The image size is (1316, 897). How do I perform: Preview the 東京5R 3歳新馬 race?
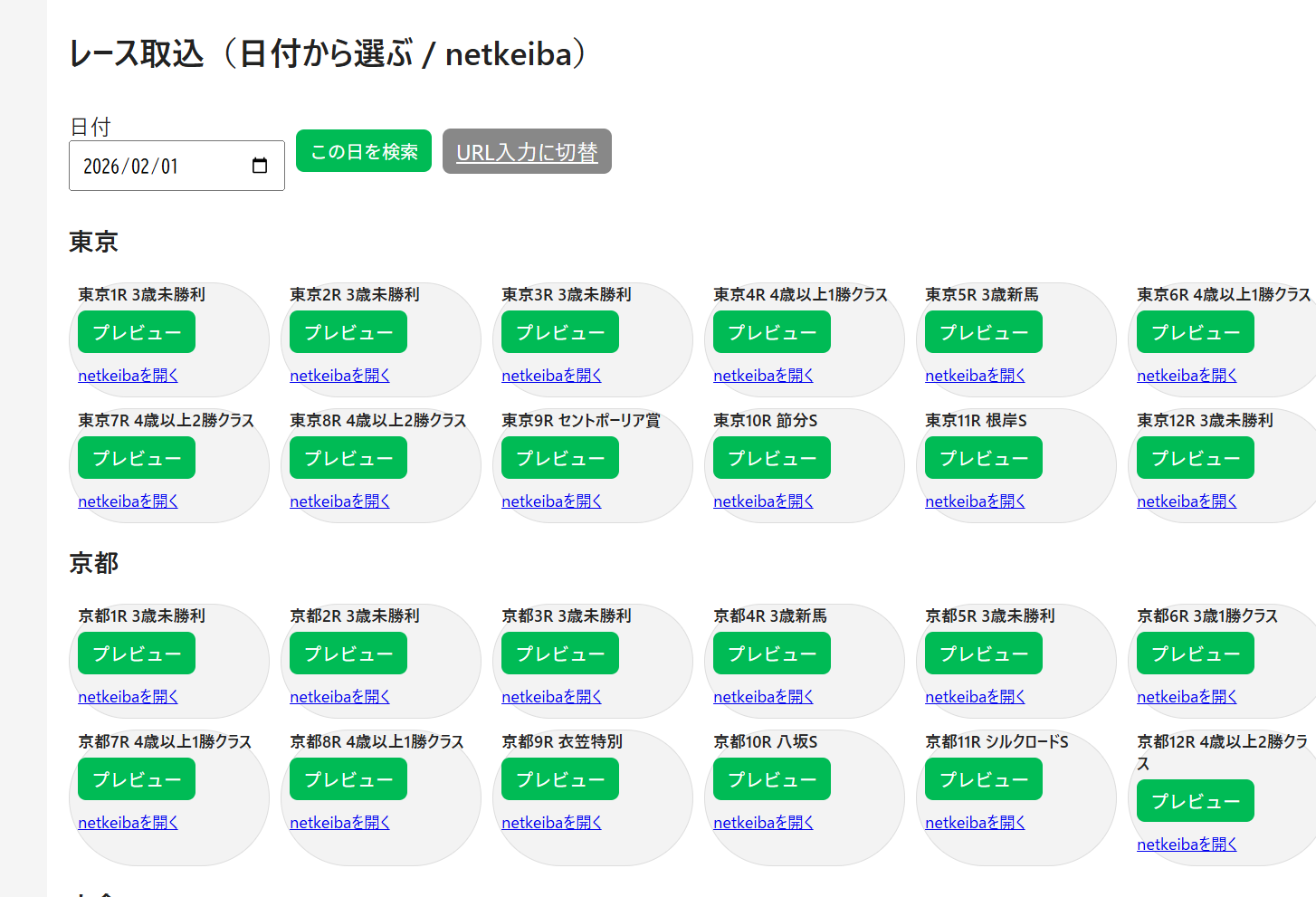(x=984, y=332)
